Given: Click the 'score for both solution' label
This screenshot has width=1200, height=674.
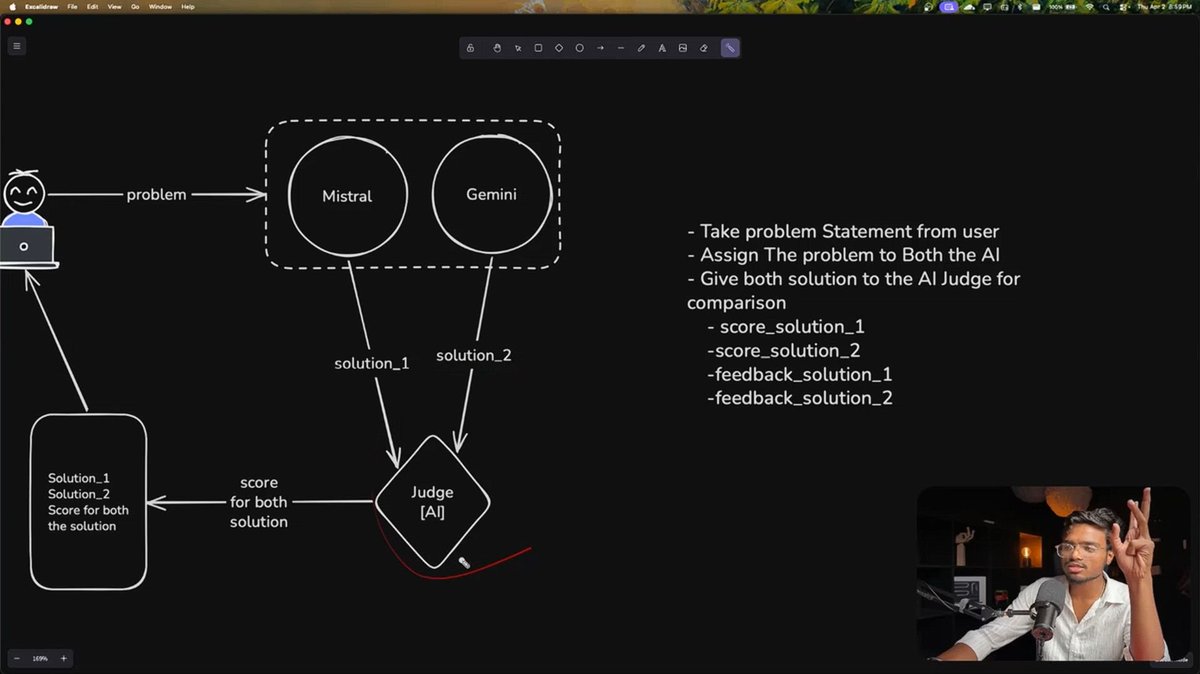Looking at the screenshot, I should pos(259,502).
